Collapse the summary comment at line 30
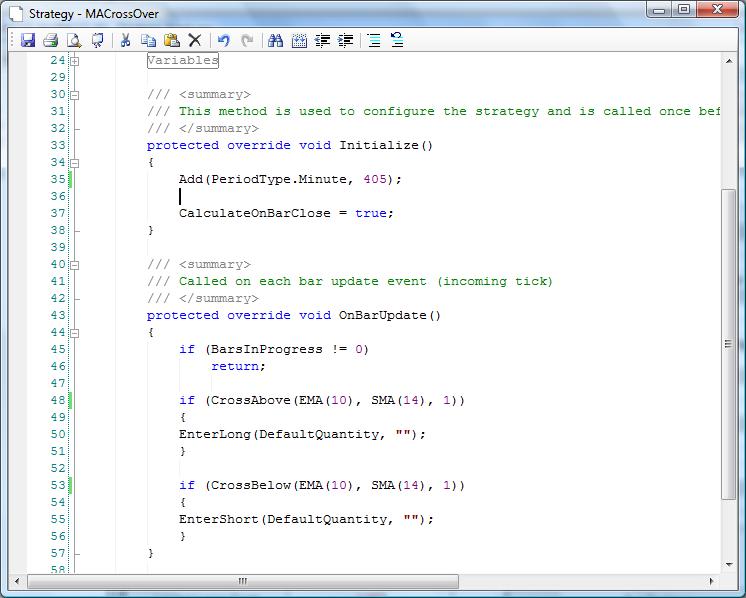The width and height of the screenshot is (746, 598). point(75,95)
